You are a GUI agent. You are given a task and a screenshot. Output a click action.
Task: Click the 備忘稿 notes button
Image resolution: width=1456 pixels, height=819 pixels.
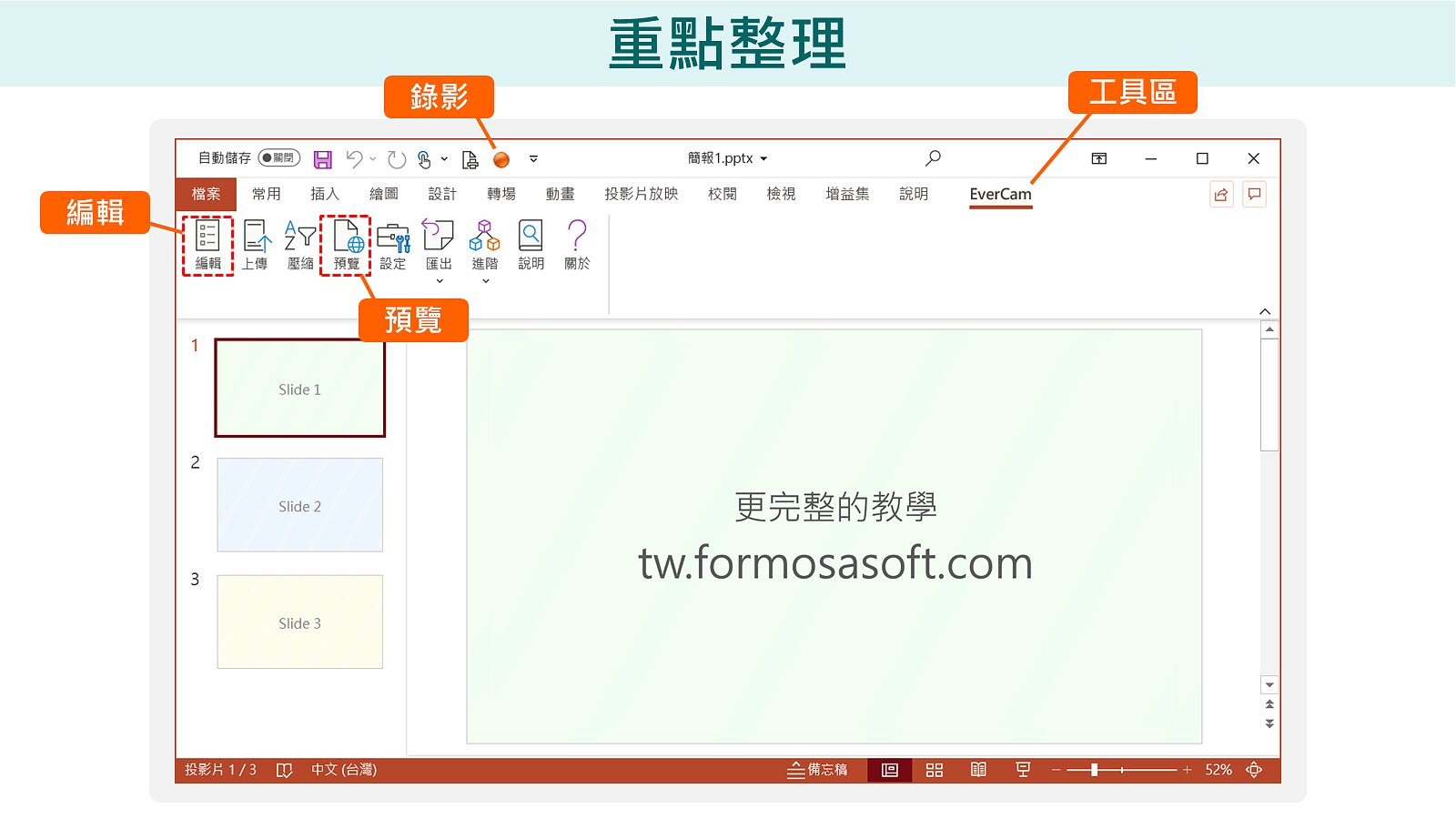tap(817, 770)
